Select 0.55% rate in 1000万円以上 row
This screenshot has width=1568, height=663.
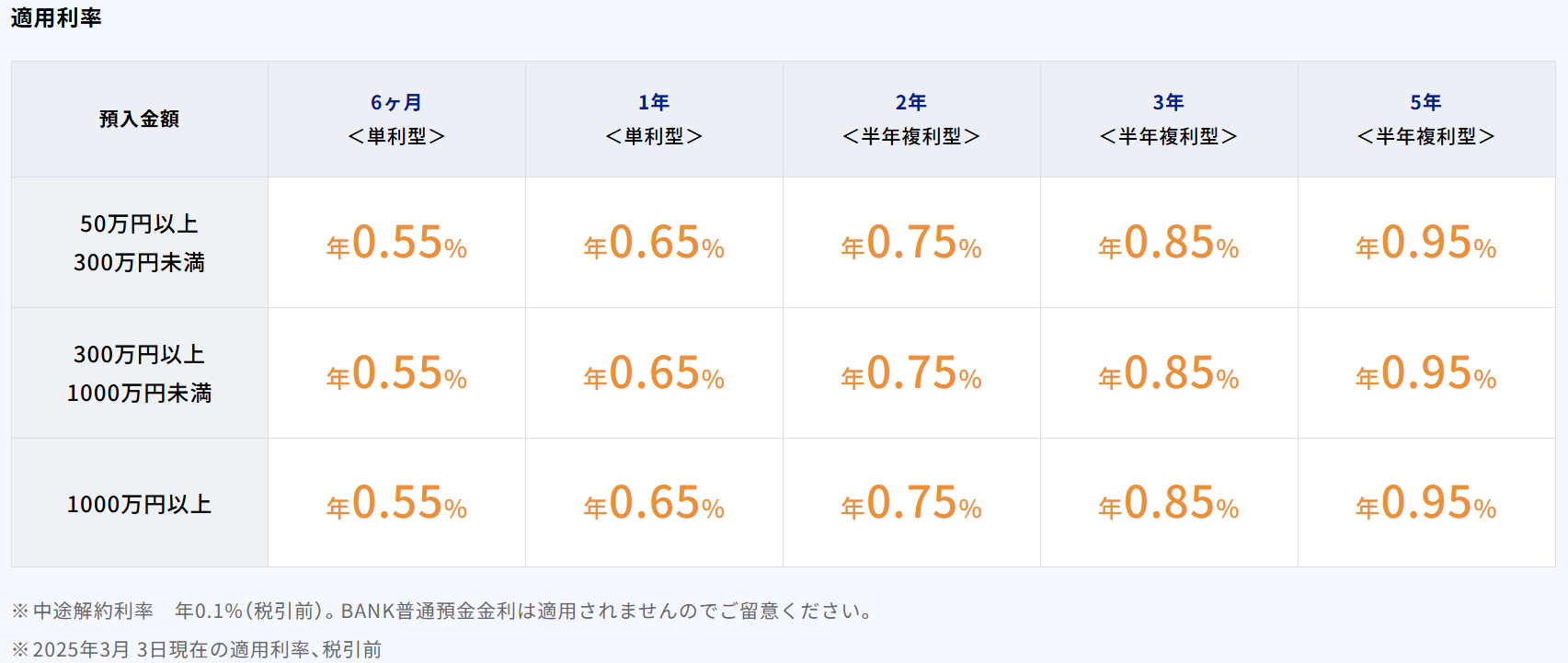coord(396,503)
